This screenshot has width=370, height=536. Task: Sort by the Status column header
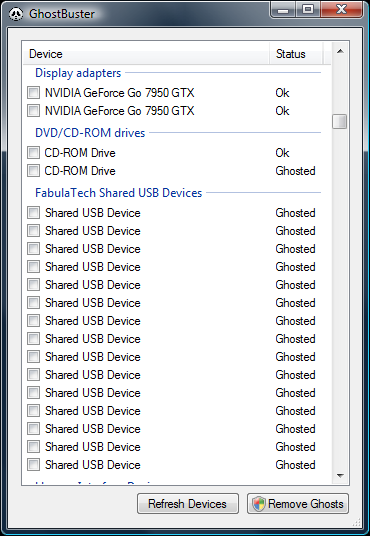point(296,54)
